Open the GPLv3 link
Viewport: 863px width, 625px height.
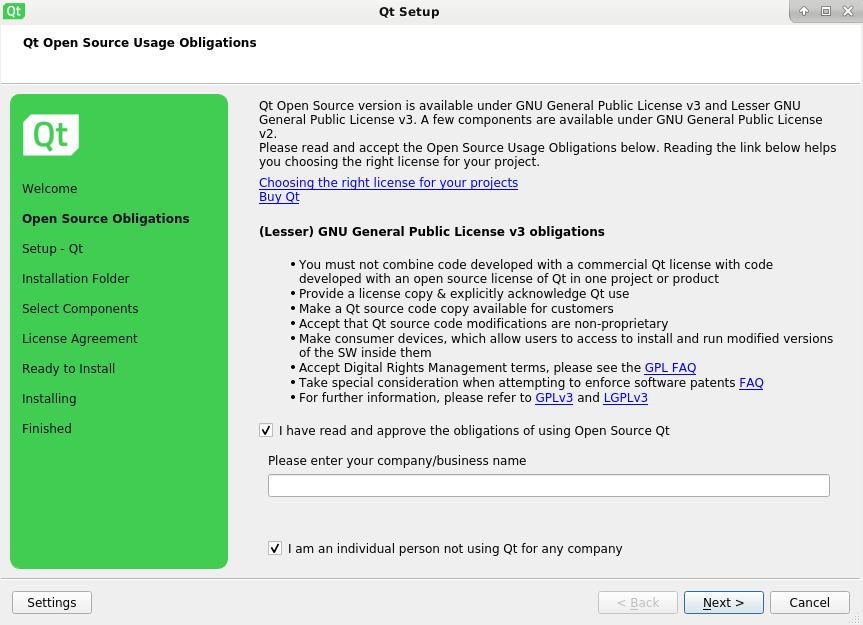click(554, 398)
